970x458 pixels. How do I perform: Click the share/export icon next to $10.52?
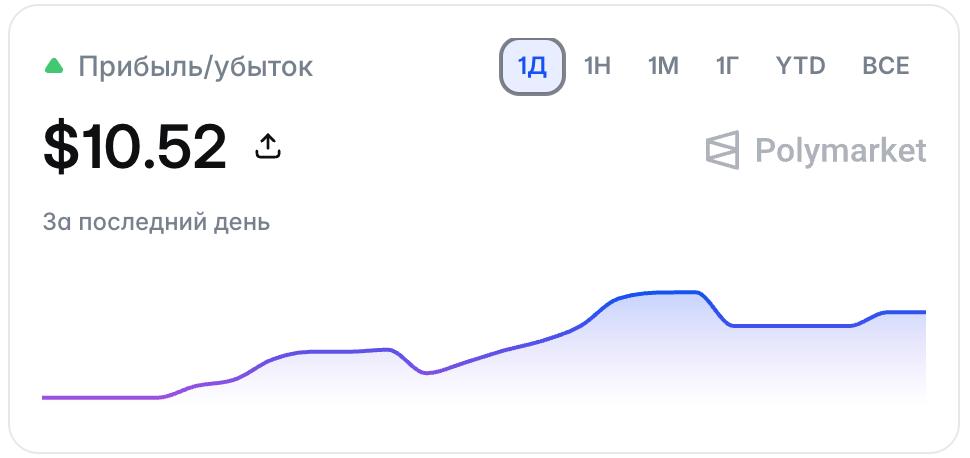point(268,147)
